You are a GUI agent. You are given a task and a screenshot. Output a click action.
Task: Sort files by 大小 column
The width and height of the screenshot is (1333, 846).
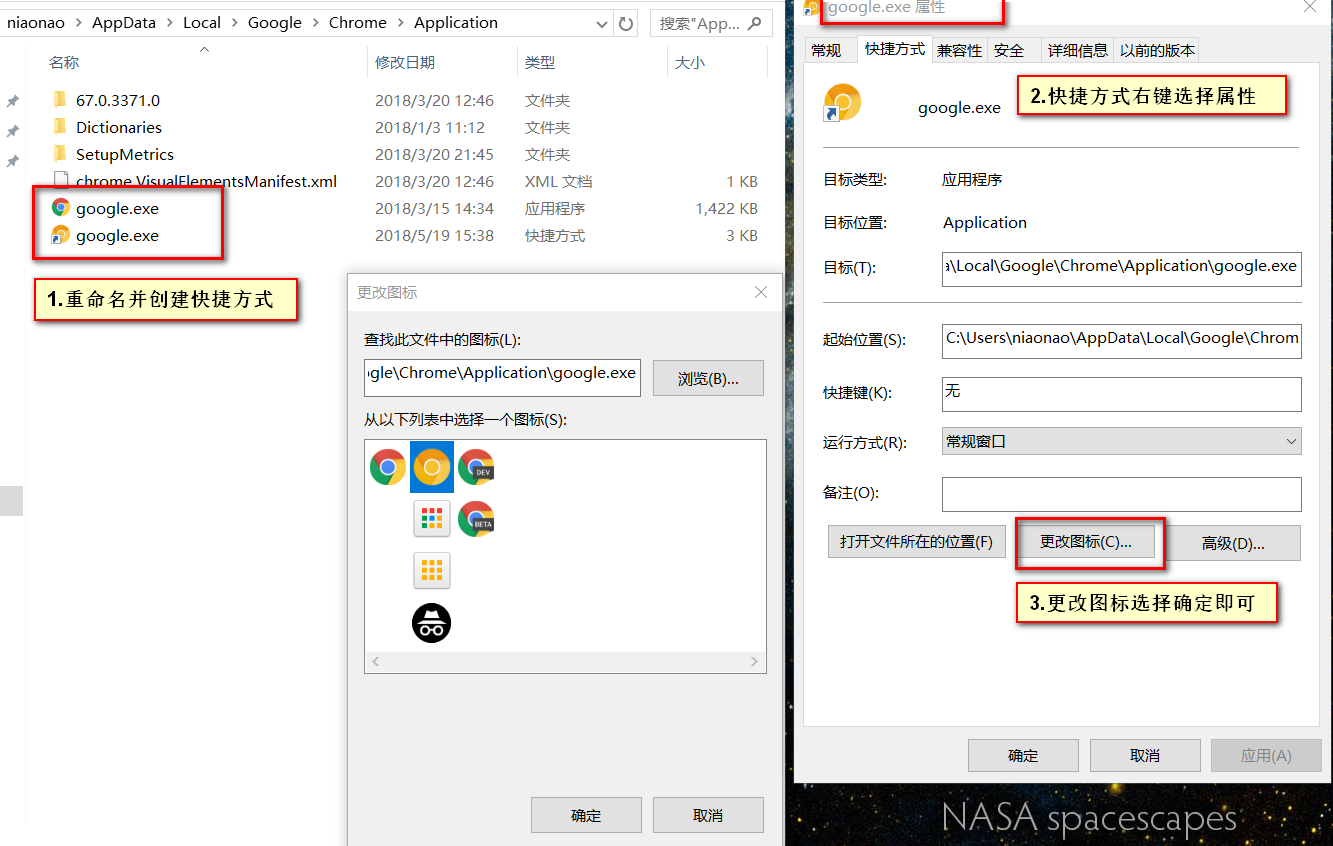click(690, 63)
